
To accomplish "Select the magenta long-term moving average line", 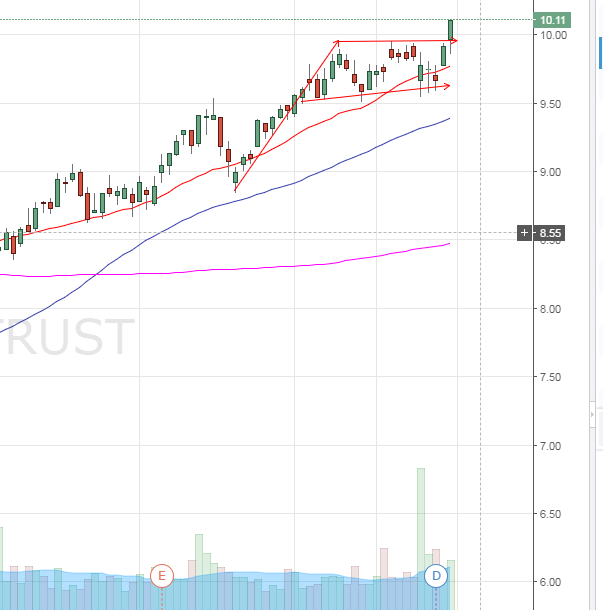I will pyautogui.click(x=200, y=270).
